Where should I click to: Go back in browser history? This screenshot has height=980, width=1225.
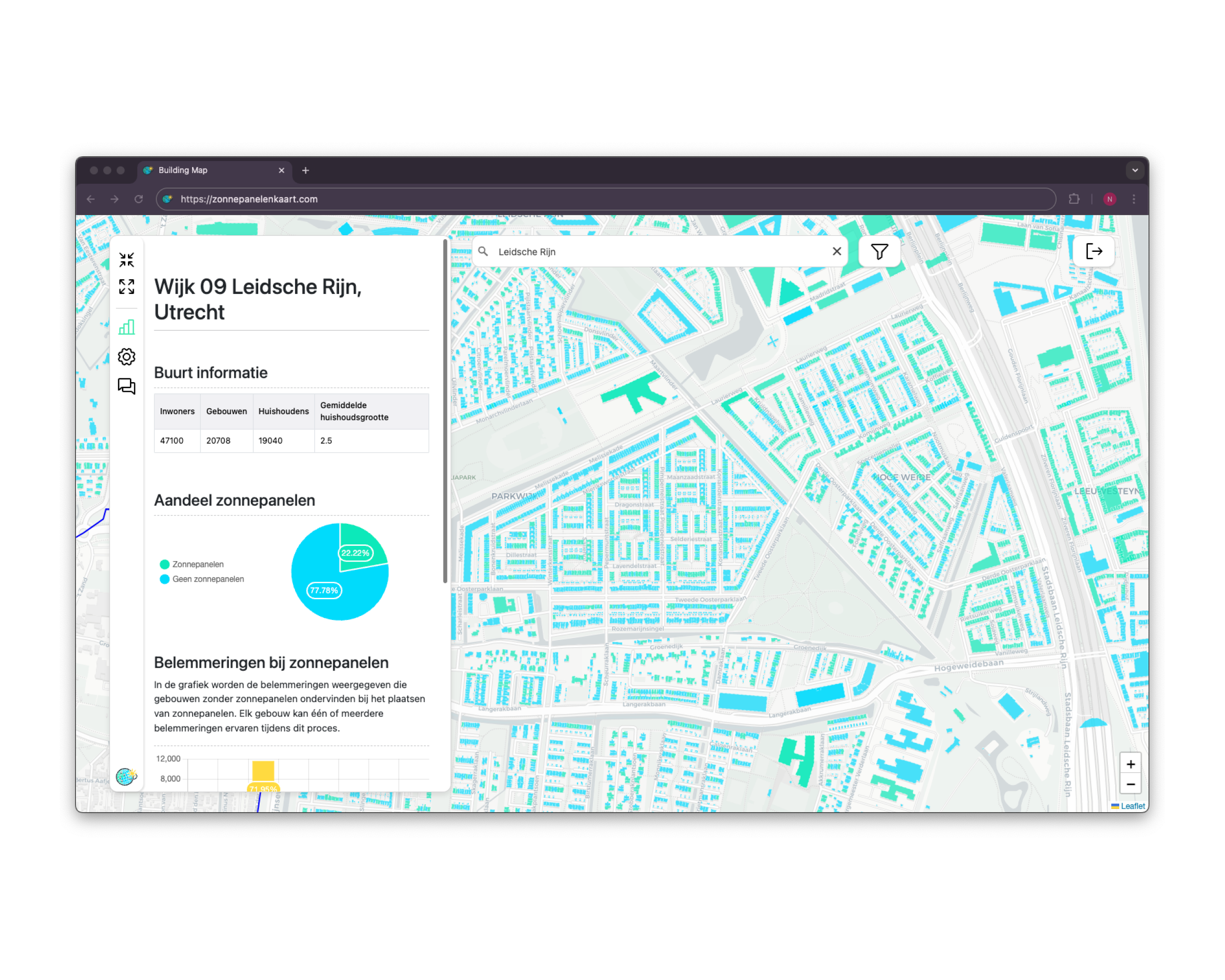coord(91,199)
